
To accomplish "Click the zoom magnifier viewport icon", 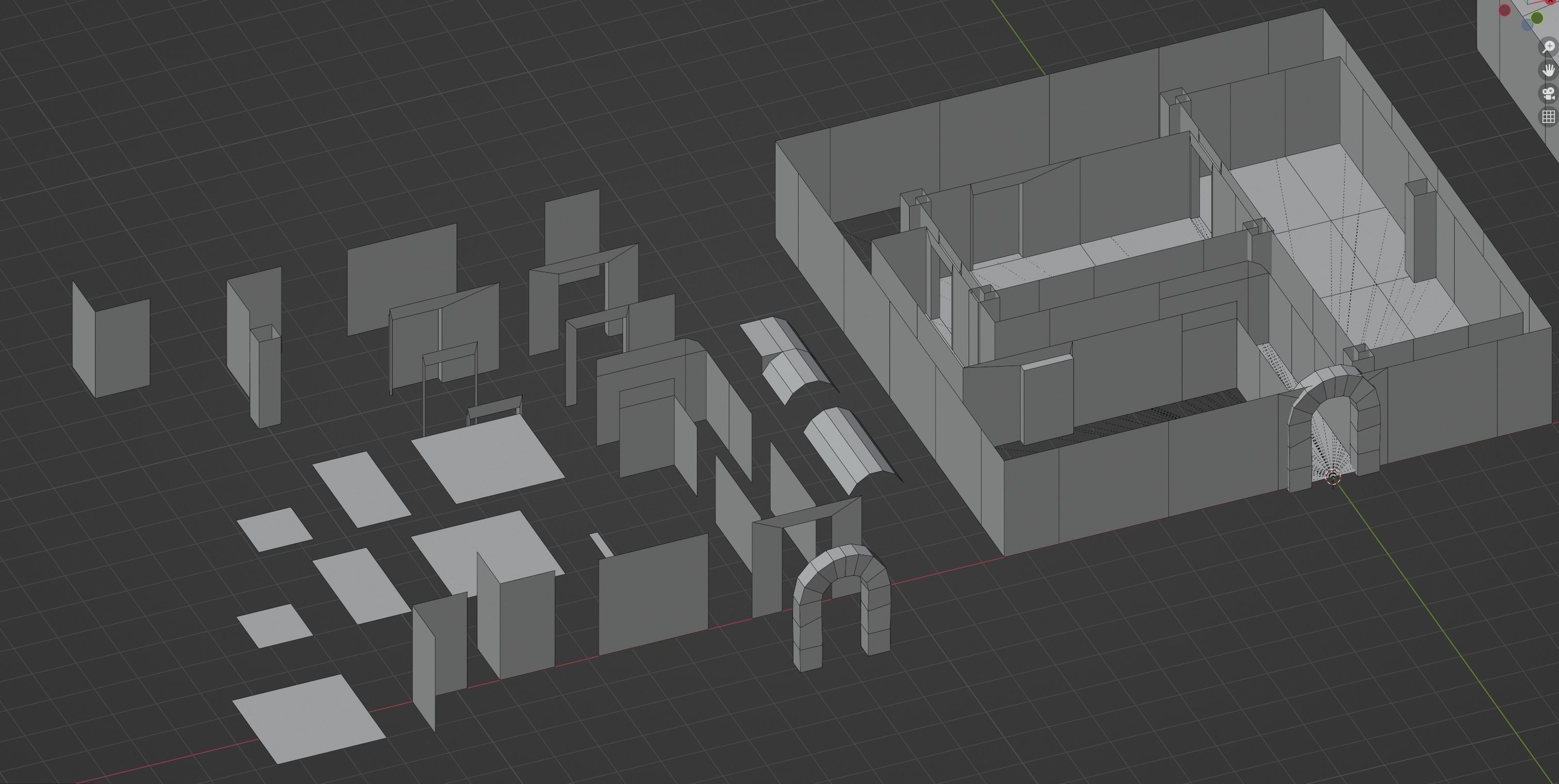I will [x=1549, y=46].
